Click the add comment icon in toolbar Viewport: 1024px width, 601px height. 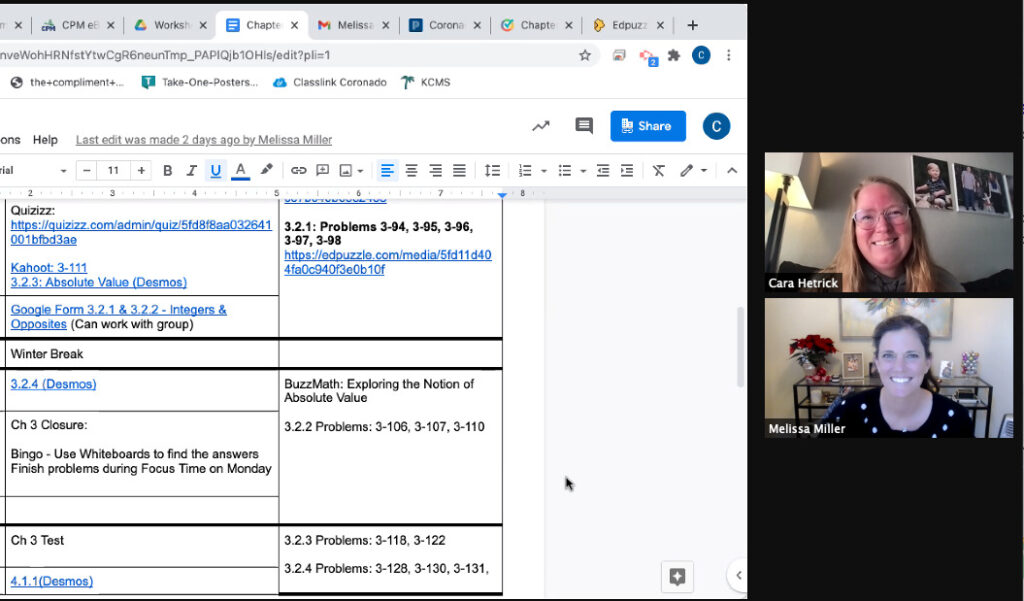click(322, 171)
